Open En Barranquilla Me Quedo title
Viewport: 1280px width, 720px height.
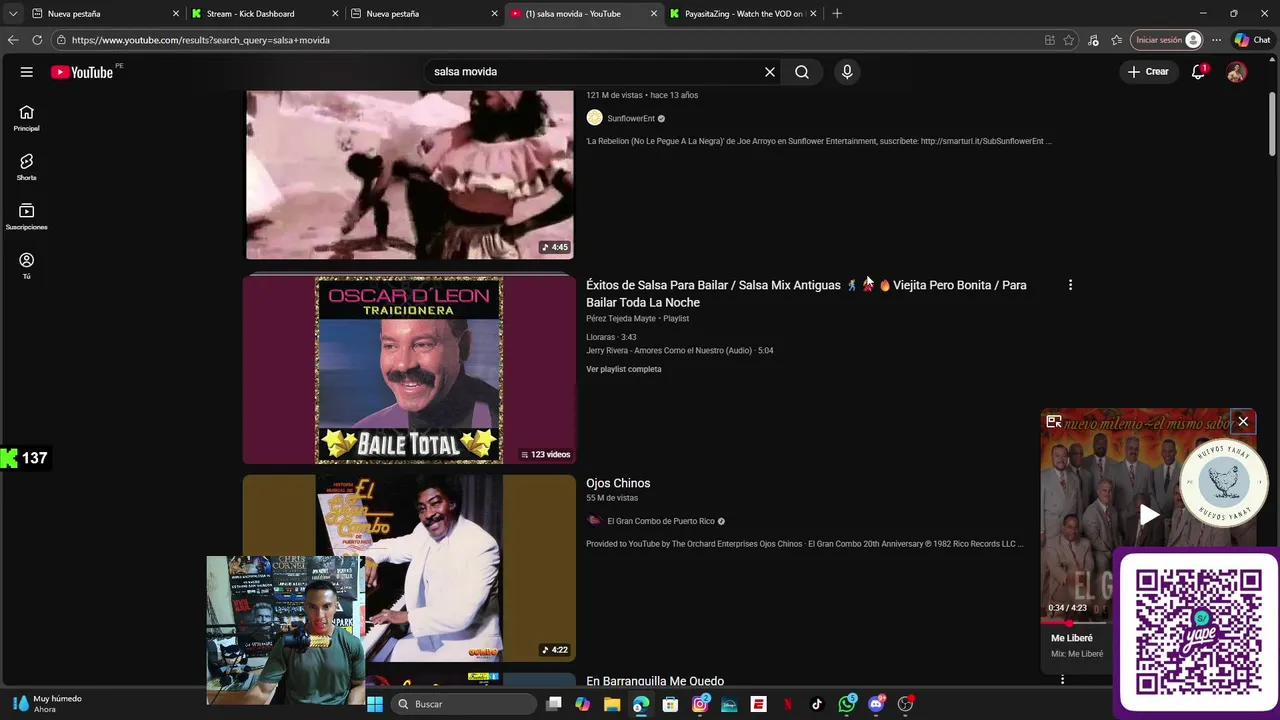click(x=655, y=681)
